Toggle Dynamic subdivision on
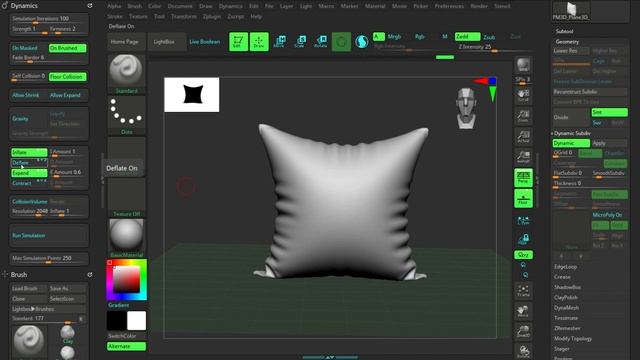Image resolution: width=640 pixels, height=360 pixels. [x=571, y=143]
